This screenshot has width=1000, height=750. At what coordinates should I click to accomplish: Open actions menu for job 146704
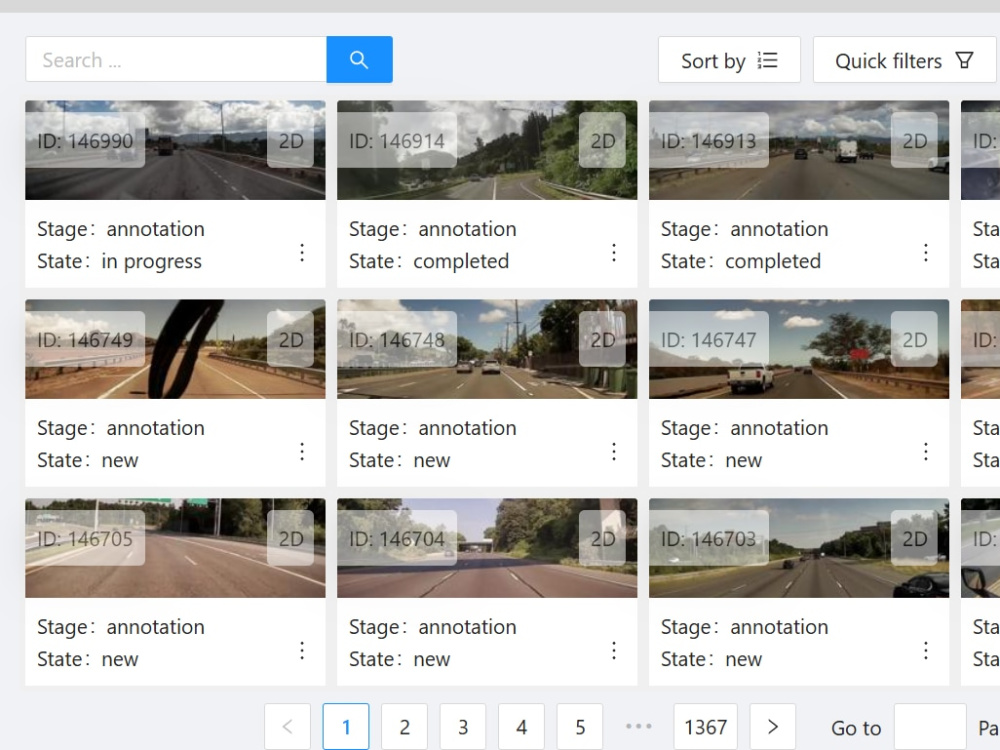coord(614,651)
